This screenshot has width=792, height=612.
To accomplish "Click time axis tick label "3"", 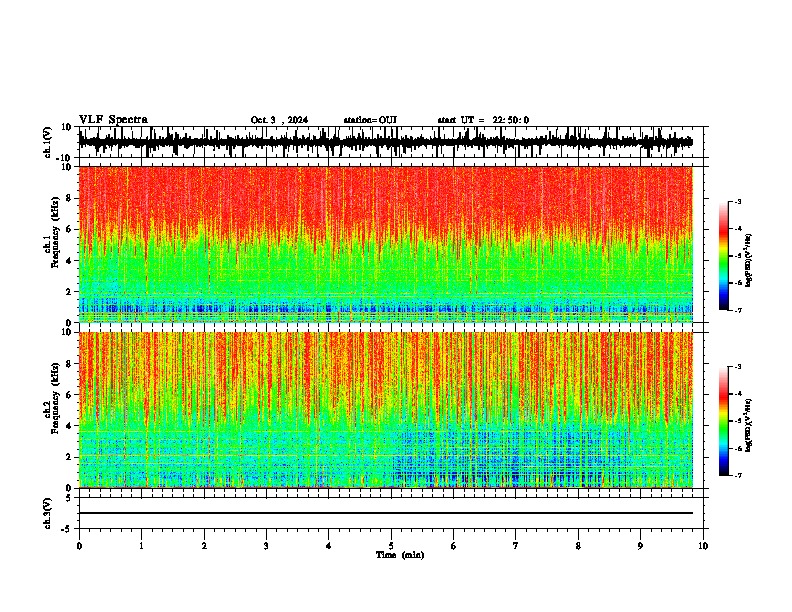I will point(266,546).
